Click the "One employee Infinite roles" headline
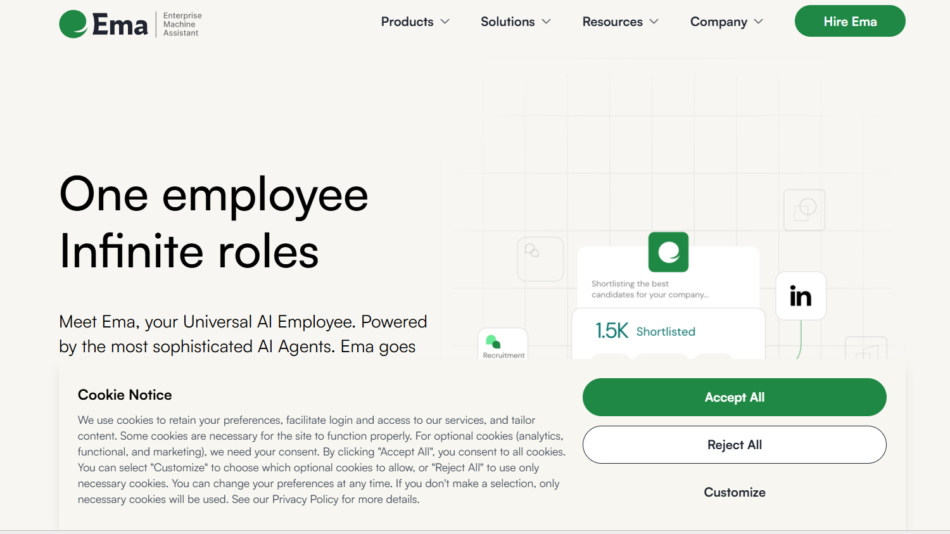Viewport: 950px width, 534px height. [213, 222]
